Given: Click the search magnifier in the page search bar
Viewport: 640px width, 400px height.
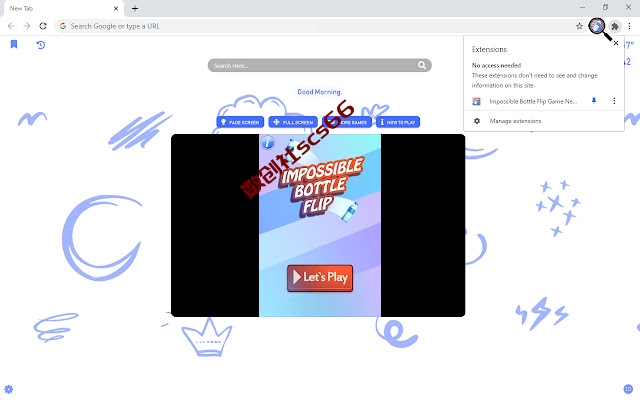Looking at the screenshot, I should click(x=422, y=65).
